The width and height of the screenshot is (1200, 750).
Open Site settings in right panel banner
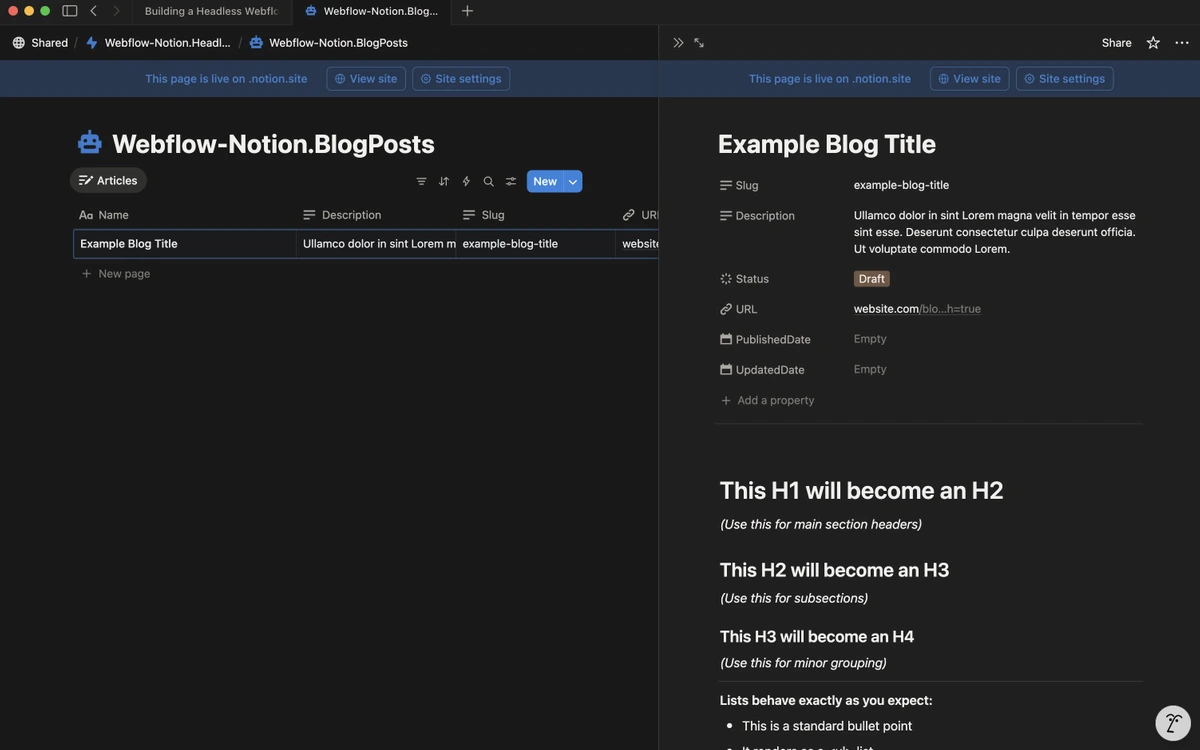1065,79
